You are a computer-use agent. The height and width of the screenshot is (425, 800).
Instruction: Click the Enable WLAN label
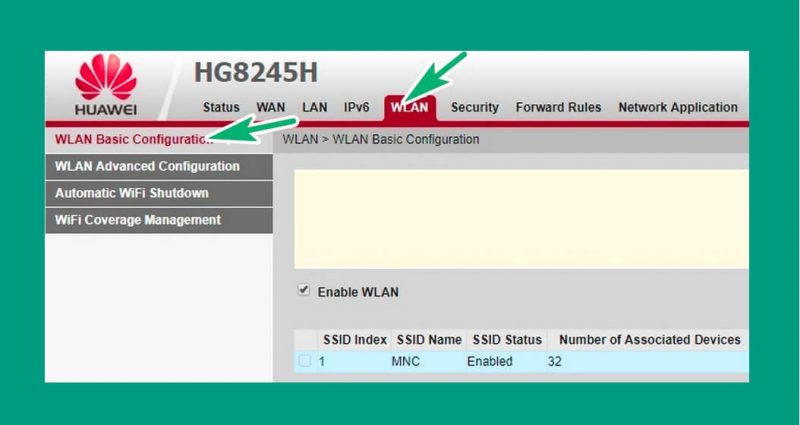point(358,292)
